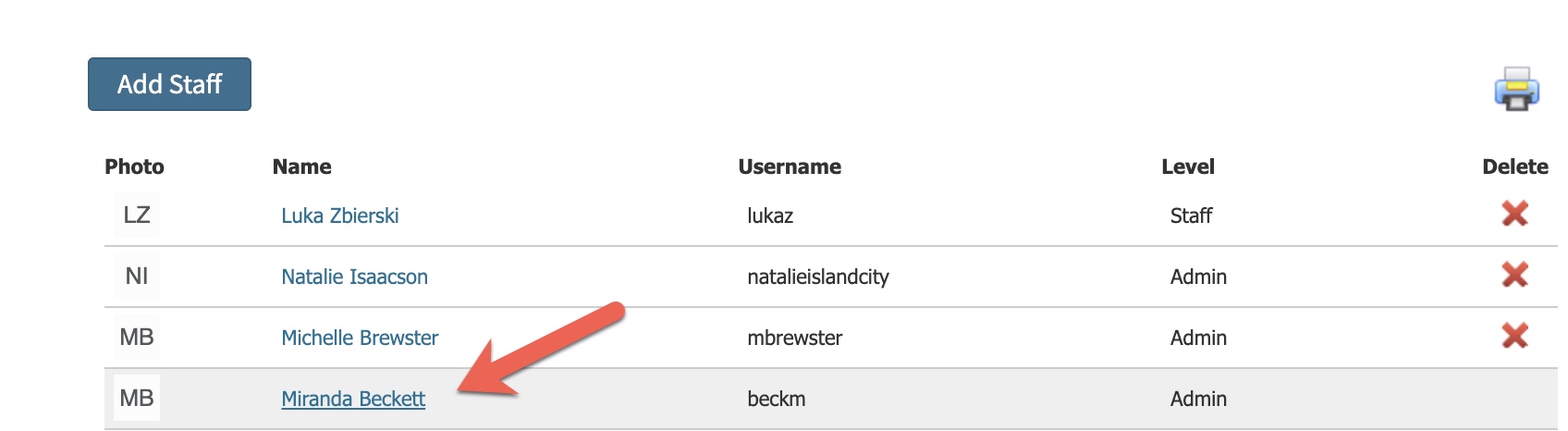Select the beckm username cell

point(777,399)
